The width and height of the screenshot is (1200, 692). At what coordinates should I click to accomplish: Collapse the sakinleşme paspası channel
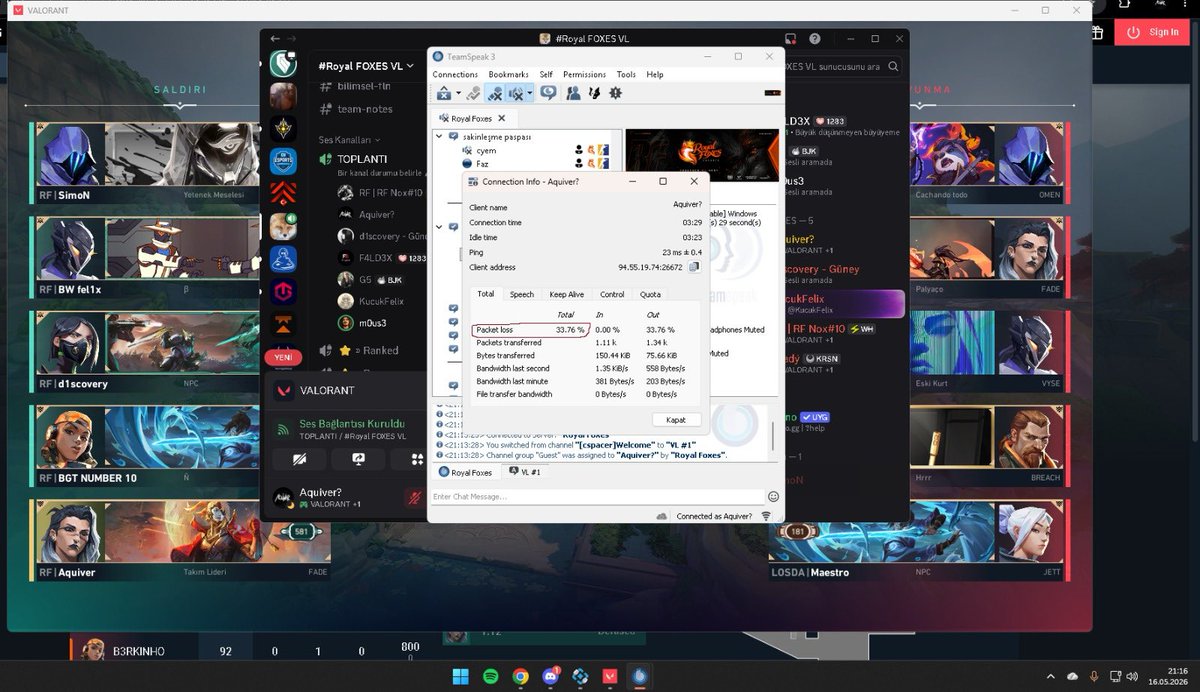[x=438, y=136]
